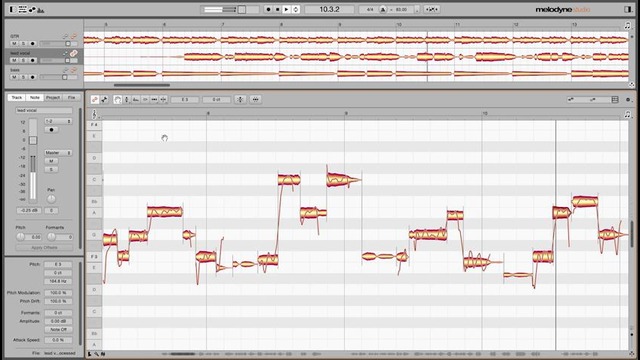Click the compare switch icon in editor toolbar
The image size is (640, 360).
click(104, 100)
